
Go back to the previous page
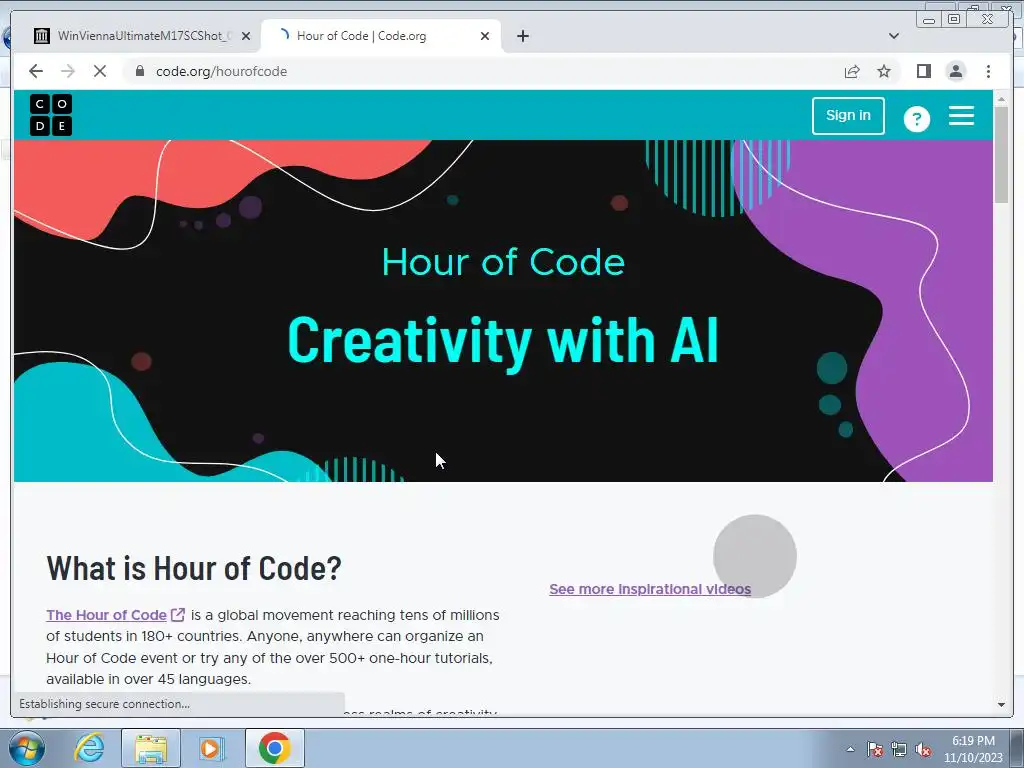coord(36,71)
